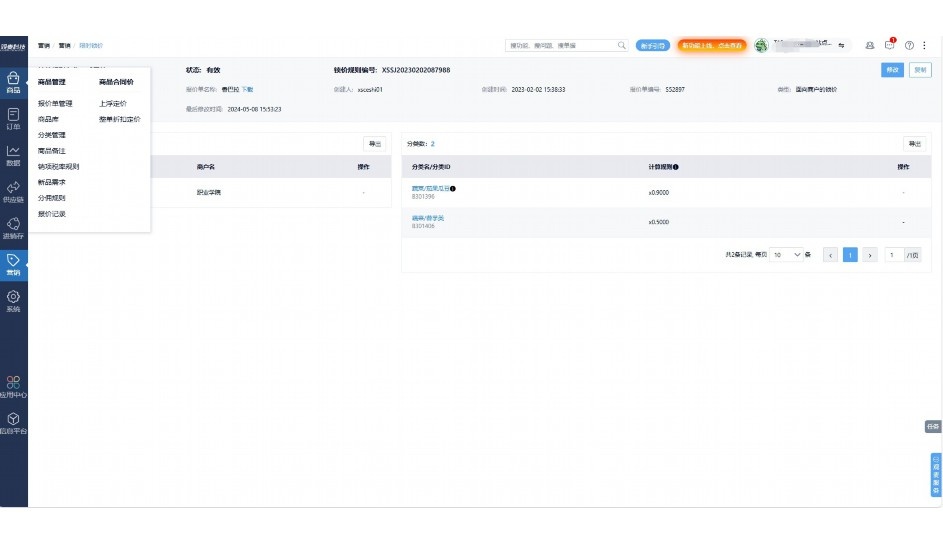This screenshot has width=943, height=544.
Task: Select 报价单管理 from the flyout menu
Action: 55,103
